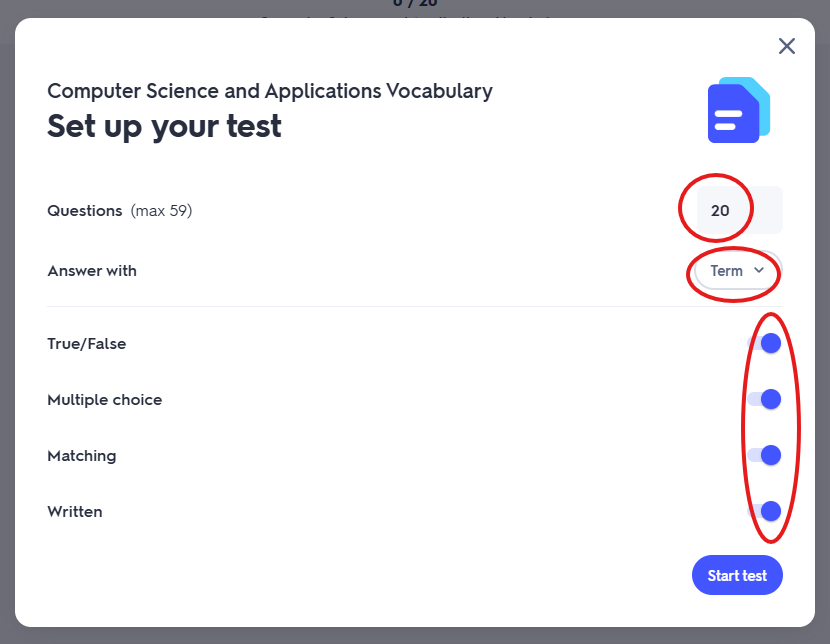The width and height of the screenshot is (830, 644).
Task: Click the Questions number input field
Action: point(739,211)
